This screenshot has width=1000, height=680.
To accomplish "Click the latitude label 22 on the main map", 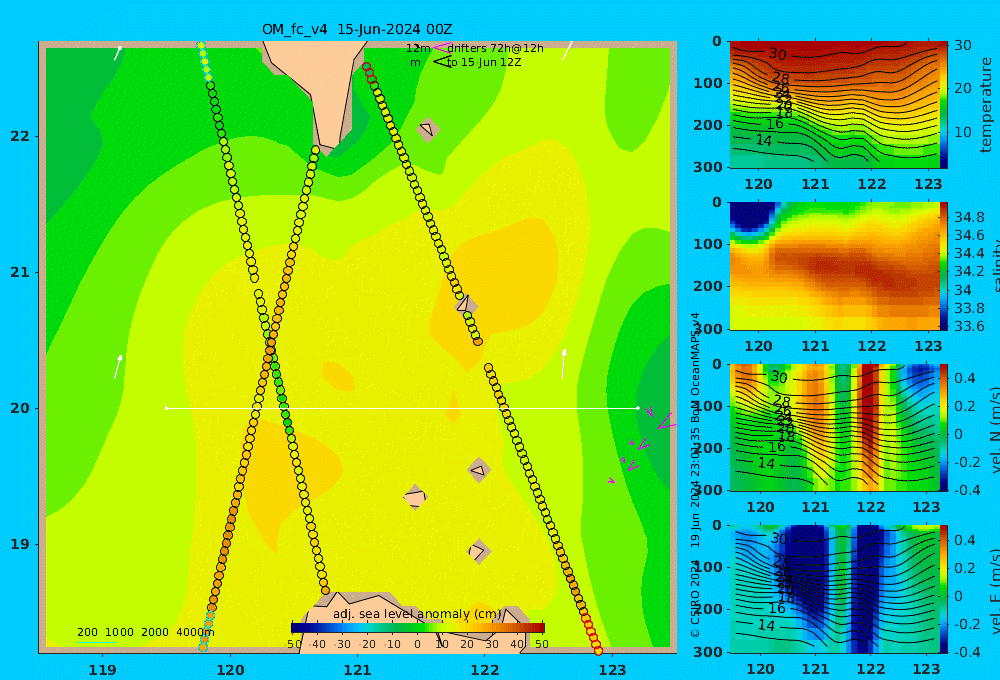I will pos(20,136).
